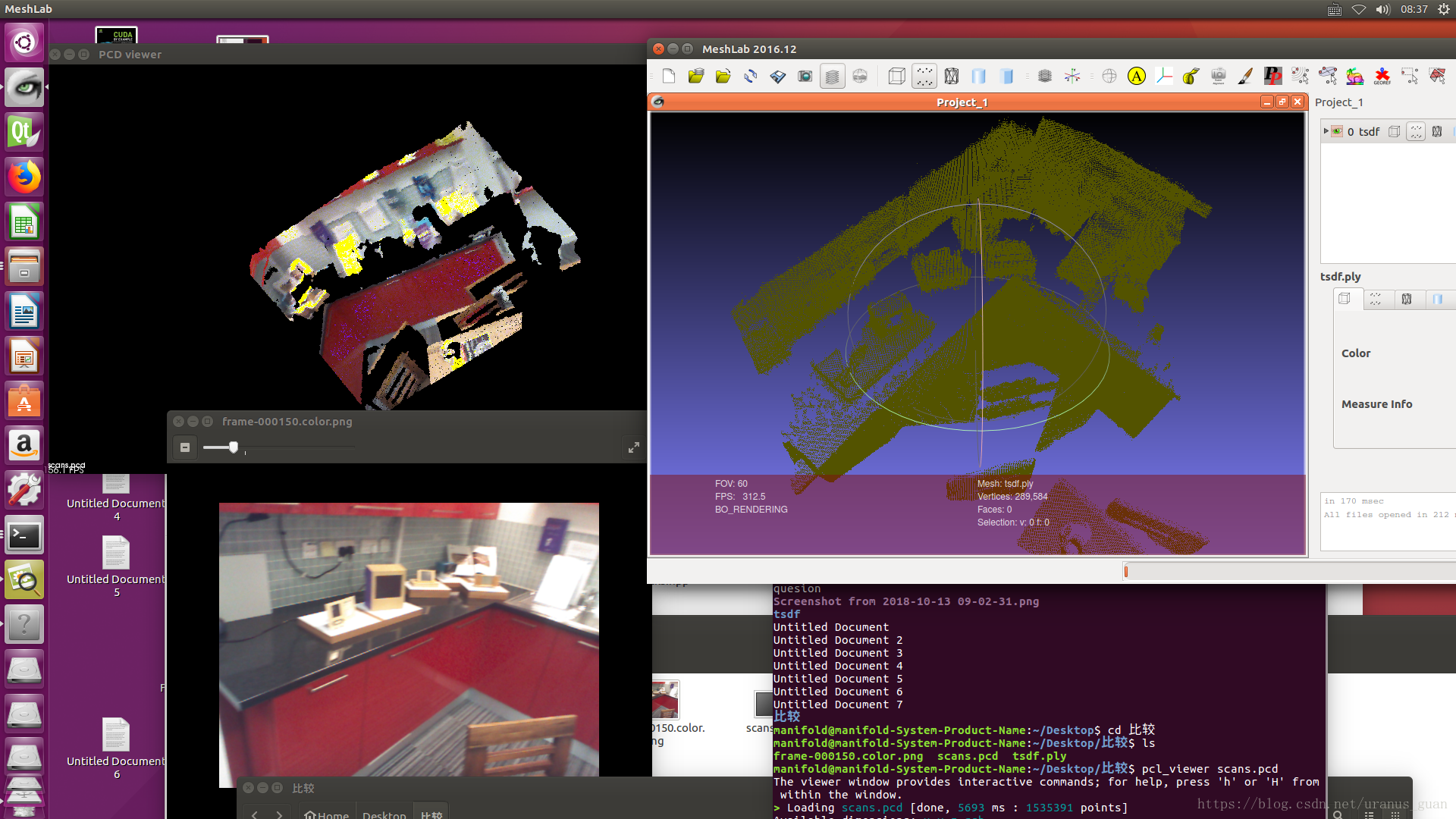1456x819 pixels.
Task: Select the 0150.color.png file thumbnail
Action: click(x=665, y=699)
